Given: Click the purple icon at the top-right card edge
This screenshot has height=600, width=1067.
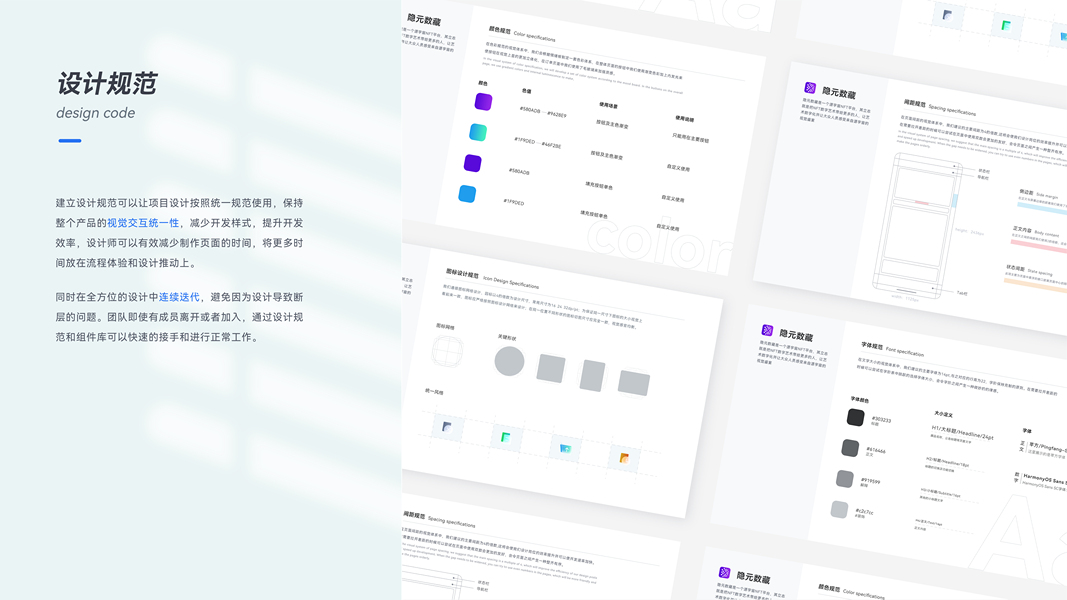Looking at the screenshot, I should [947, 15].
